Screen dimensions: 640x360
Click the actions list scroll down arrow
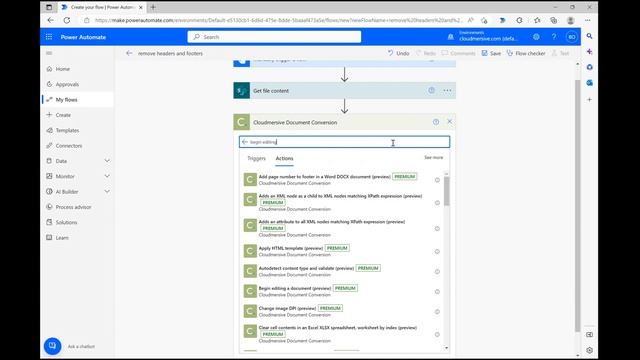pos(447,348)
